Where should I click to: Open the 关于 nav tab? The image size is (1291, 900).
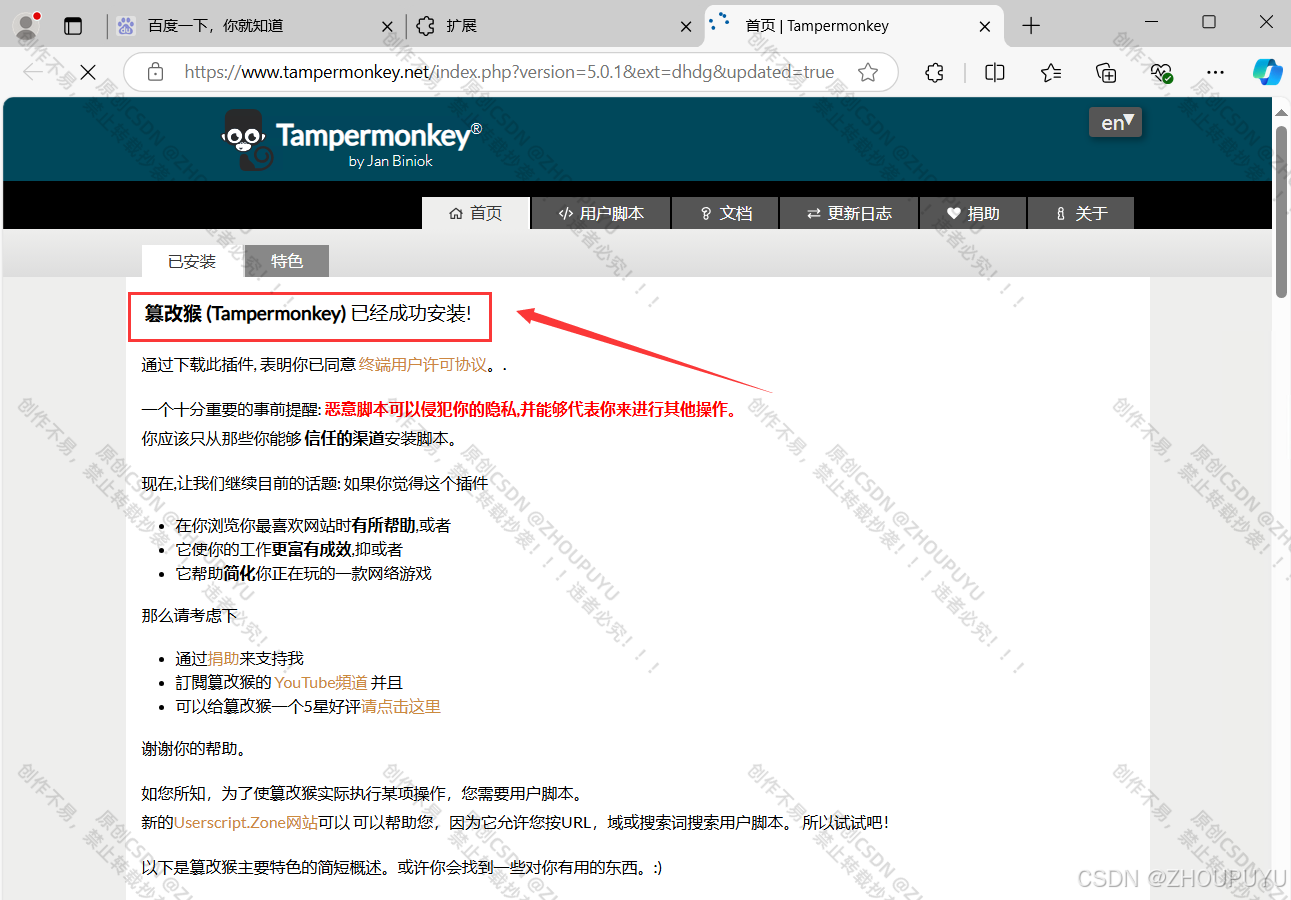1081,213
